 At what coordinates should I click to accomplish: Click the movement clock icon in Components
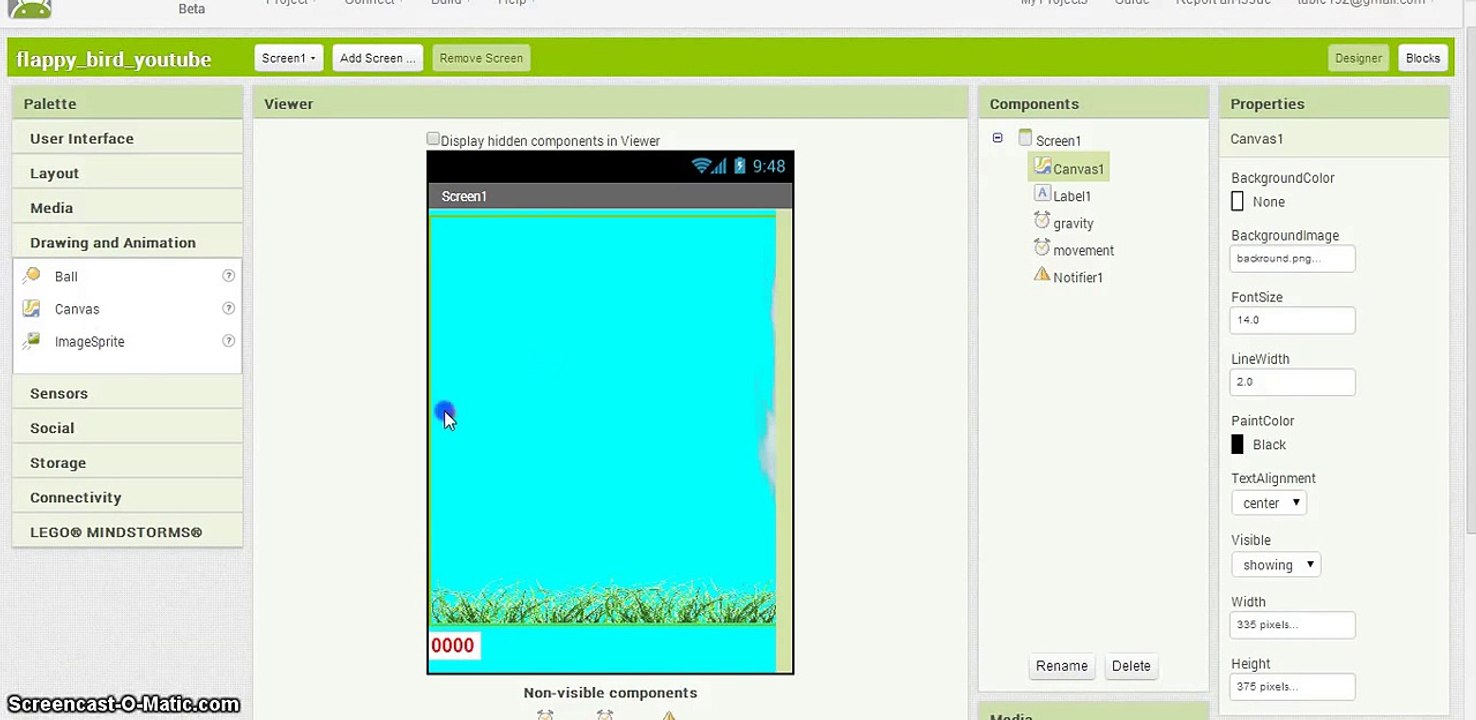pyautogui.click(x=1042, y=248)
